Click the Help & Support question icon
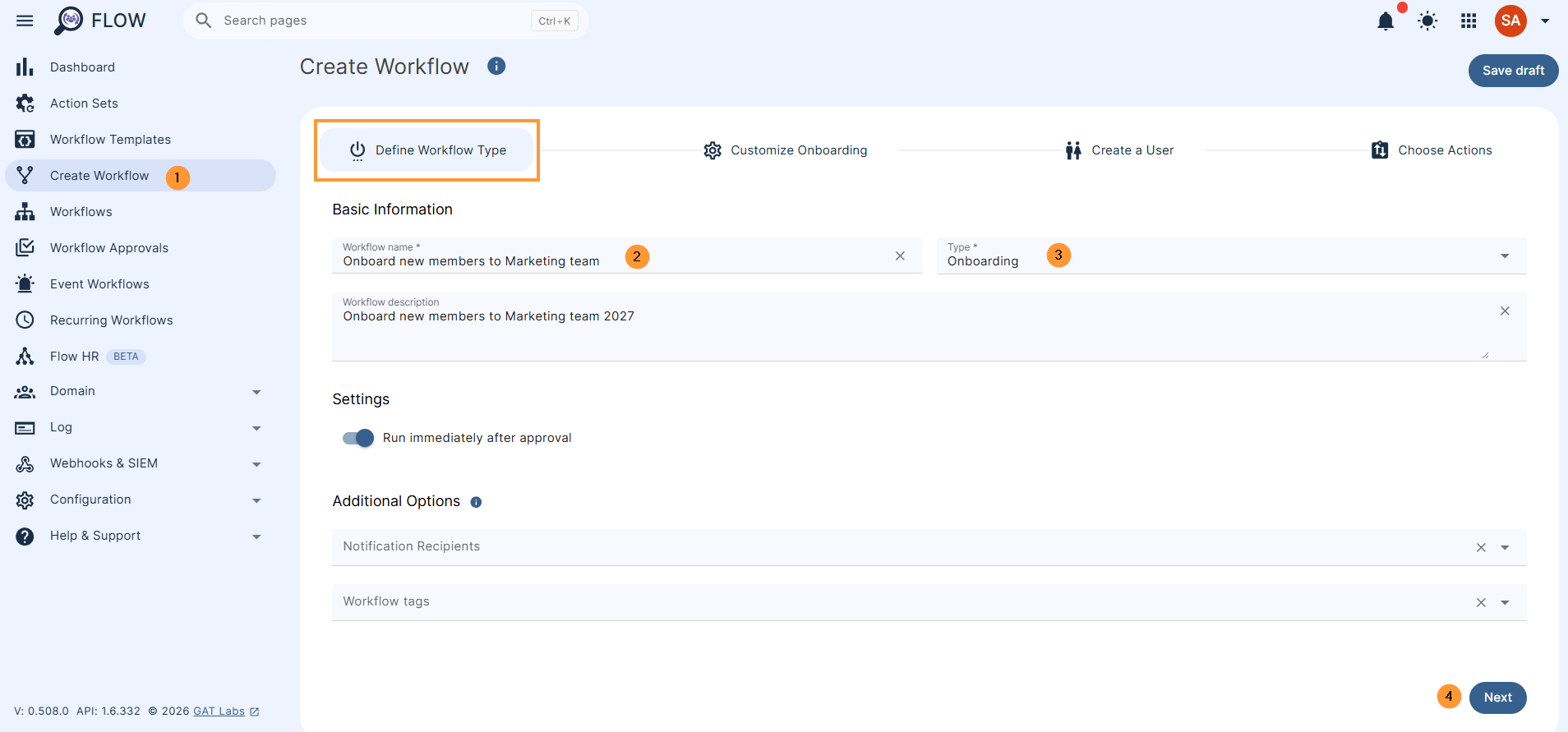 coord(25,536)
